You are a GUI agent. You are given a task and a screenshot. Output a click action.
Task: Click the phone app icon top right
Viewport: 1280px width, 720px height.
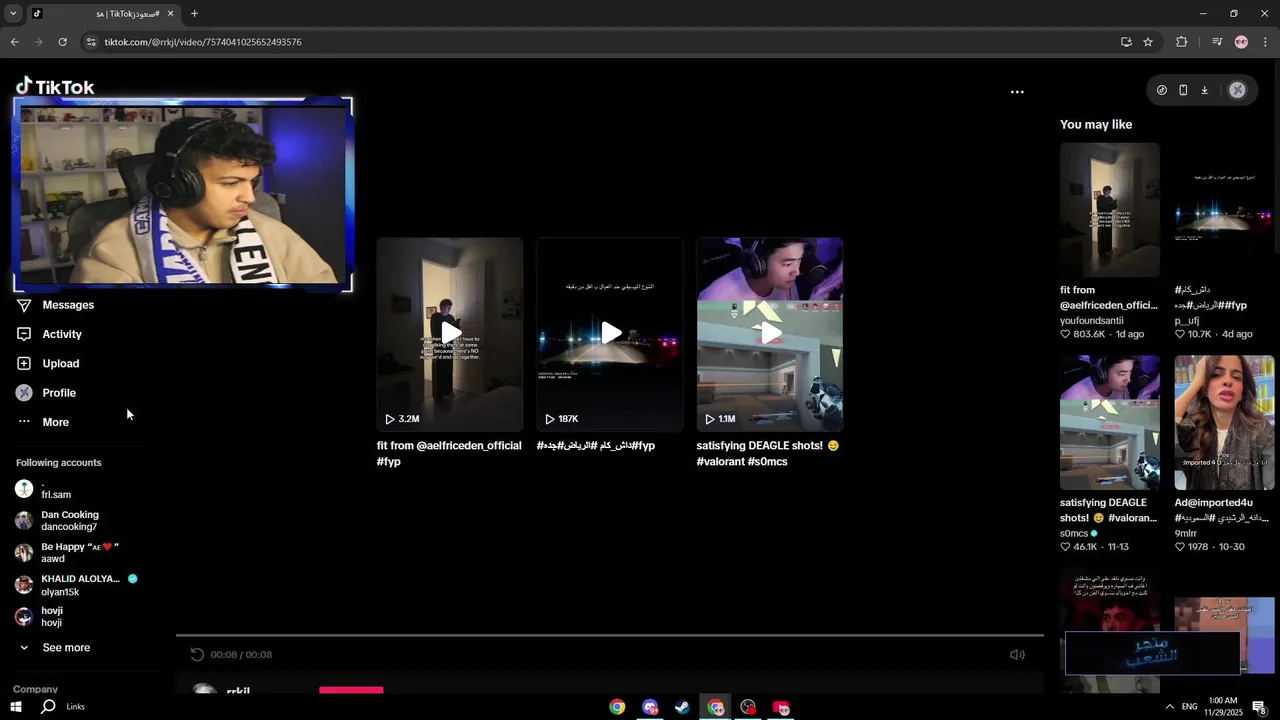point(1183,90)
